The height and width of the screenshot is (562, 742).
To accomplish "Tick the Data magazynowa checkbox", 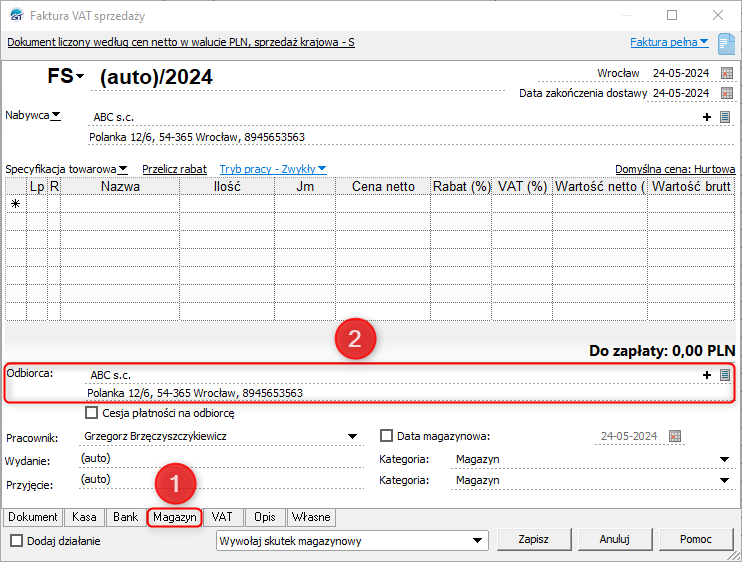I will [387, 436].
